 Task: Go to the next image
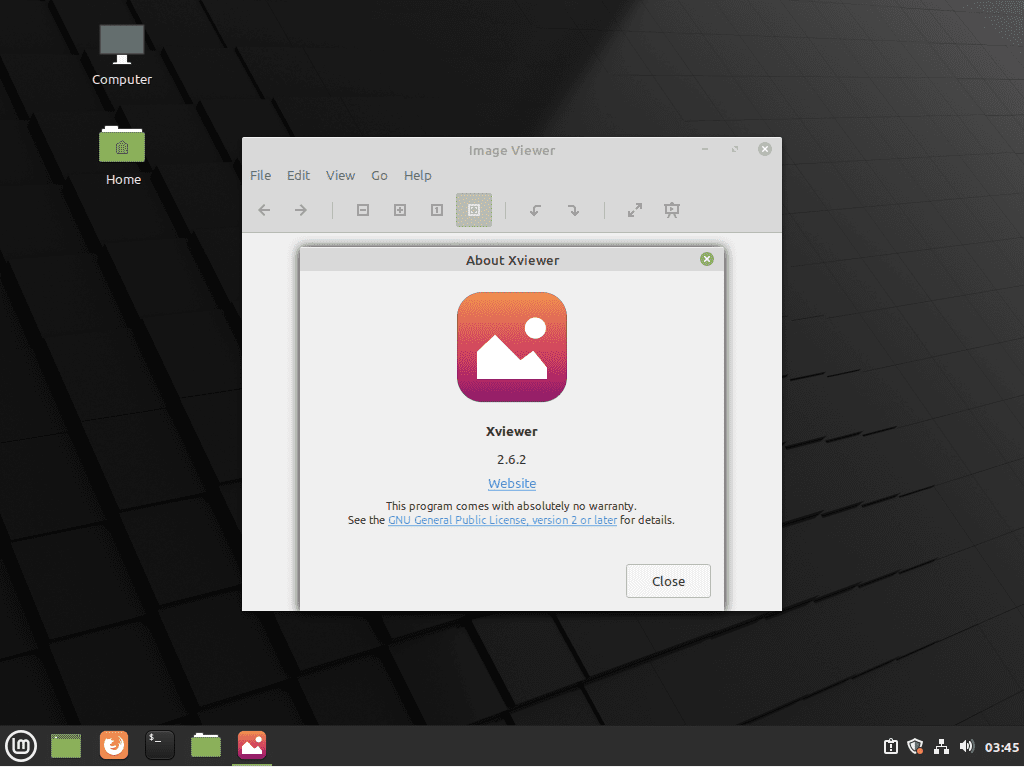[300, 210]
